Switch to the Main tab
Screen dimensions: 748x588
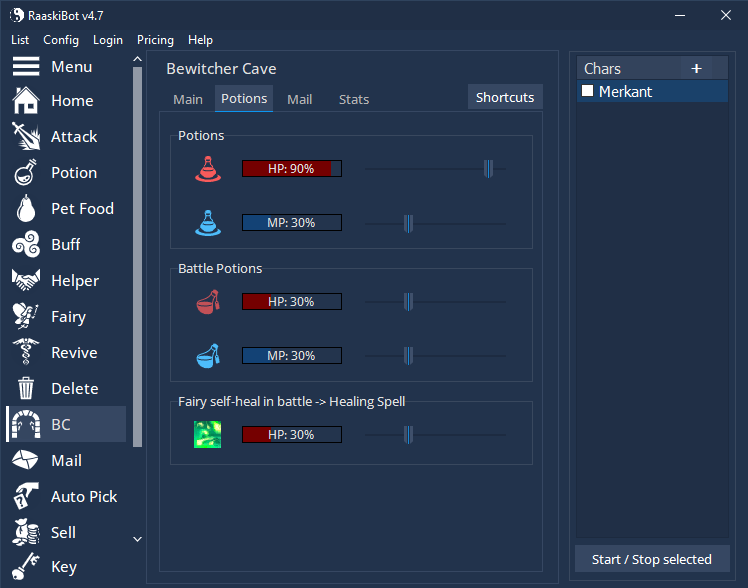188,99
